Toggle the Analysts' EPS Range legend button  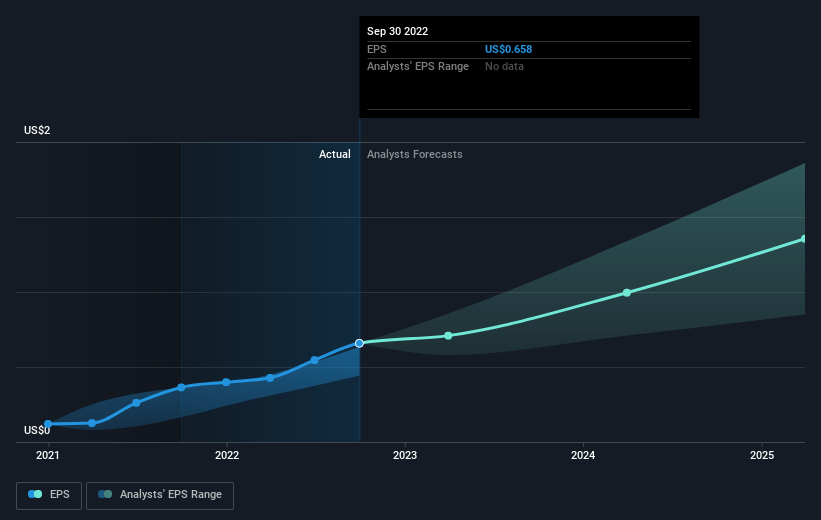point(160,494)
